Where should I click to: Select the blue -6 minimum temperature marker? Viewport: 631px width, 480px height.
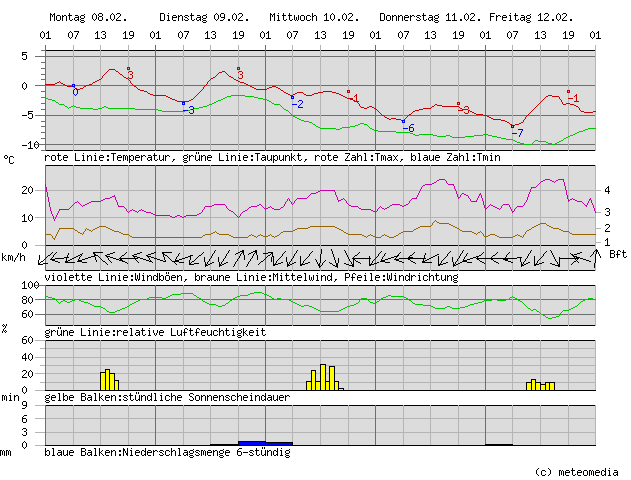407,127
